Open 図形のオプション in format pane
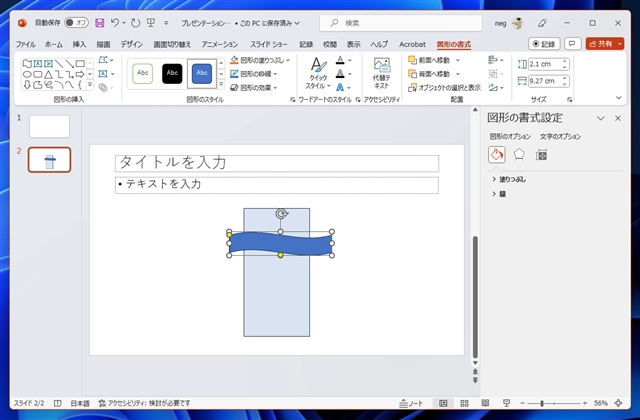Image resolution: width=640 pixels, height=420 pixels. coord(510,136)
